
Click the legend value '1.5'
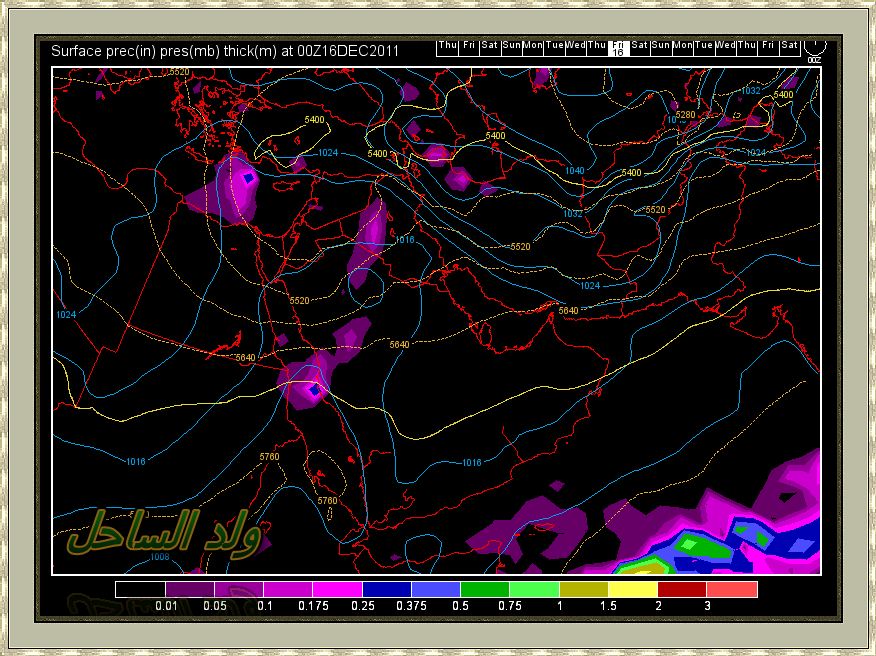tap(608, 606)
